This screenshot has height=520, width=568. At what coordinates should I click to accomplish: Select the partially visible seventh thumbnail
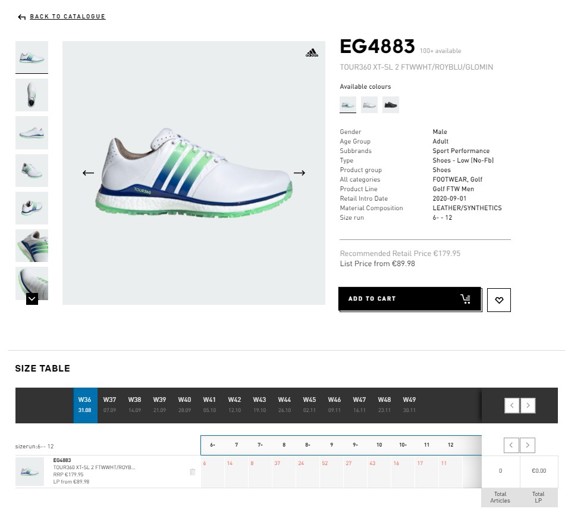point(32,283)
